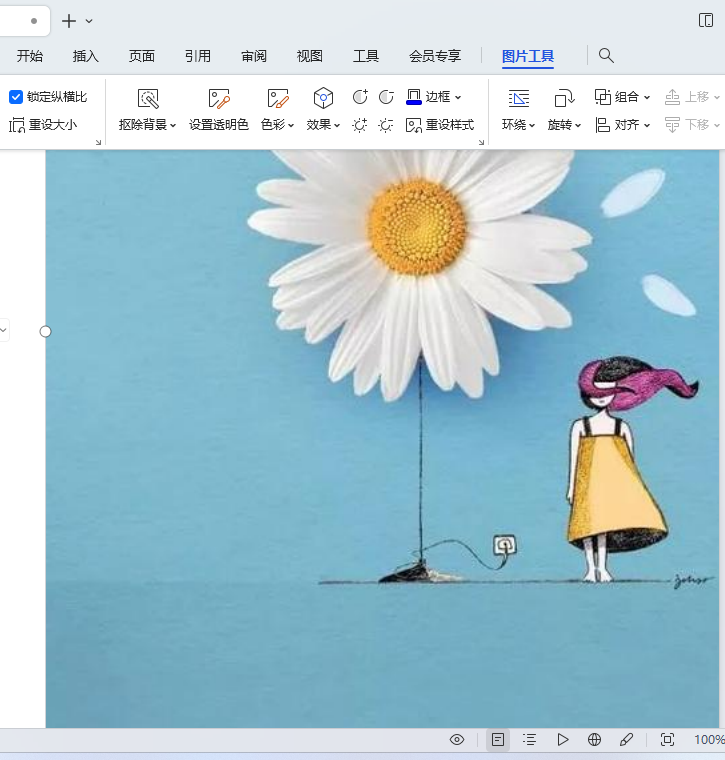
Task: Expand the 边框 dropdown arrow
Action: coord(458,97)
